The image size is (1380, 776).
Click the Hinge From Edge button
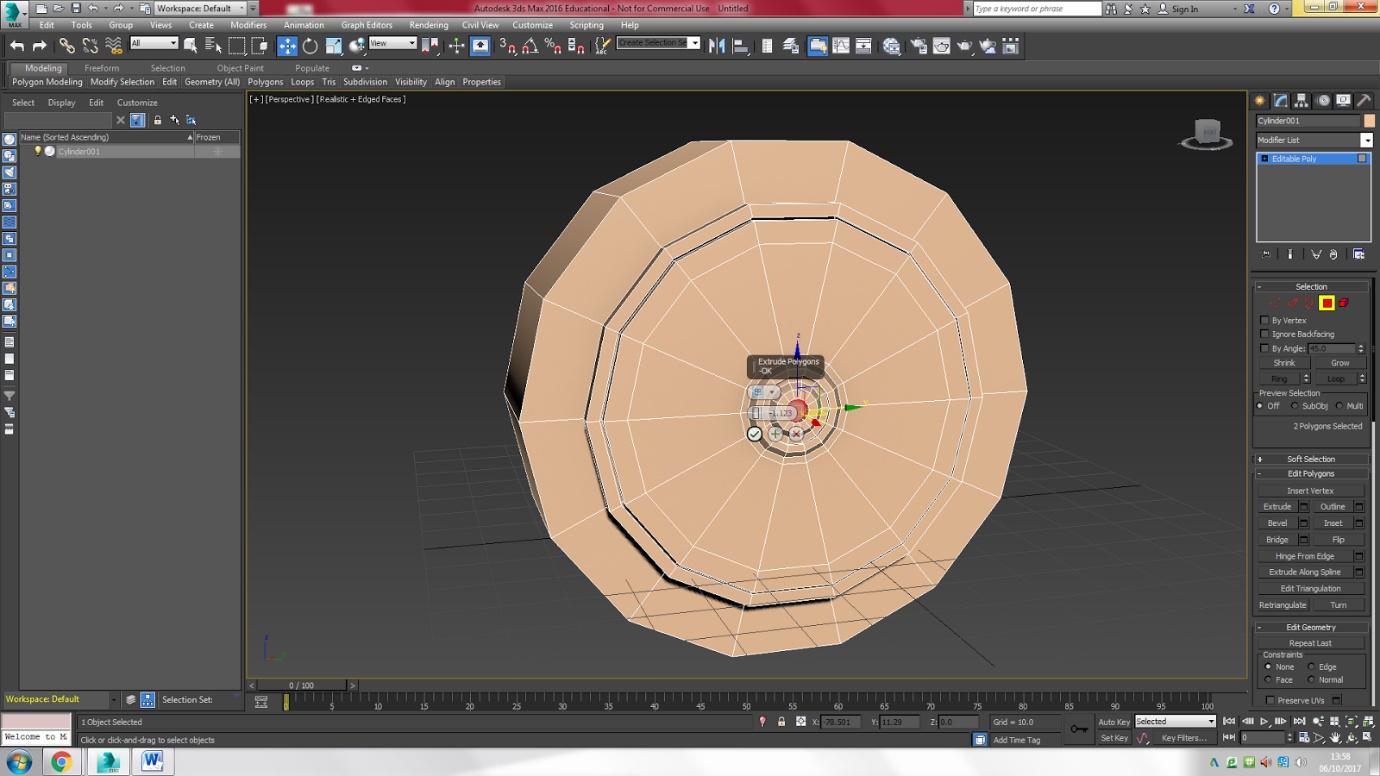point(1305,556)
